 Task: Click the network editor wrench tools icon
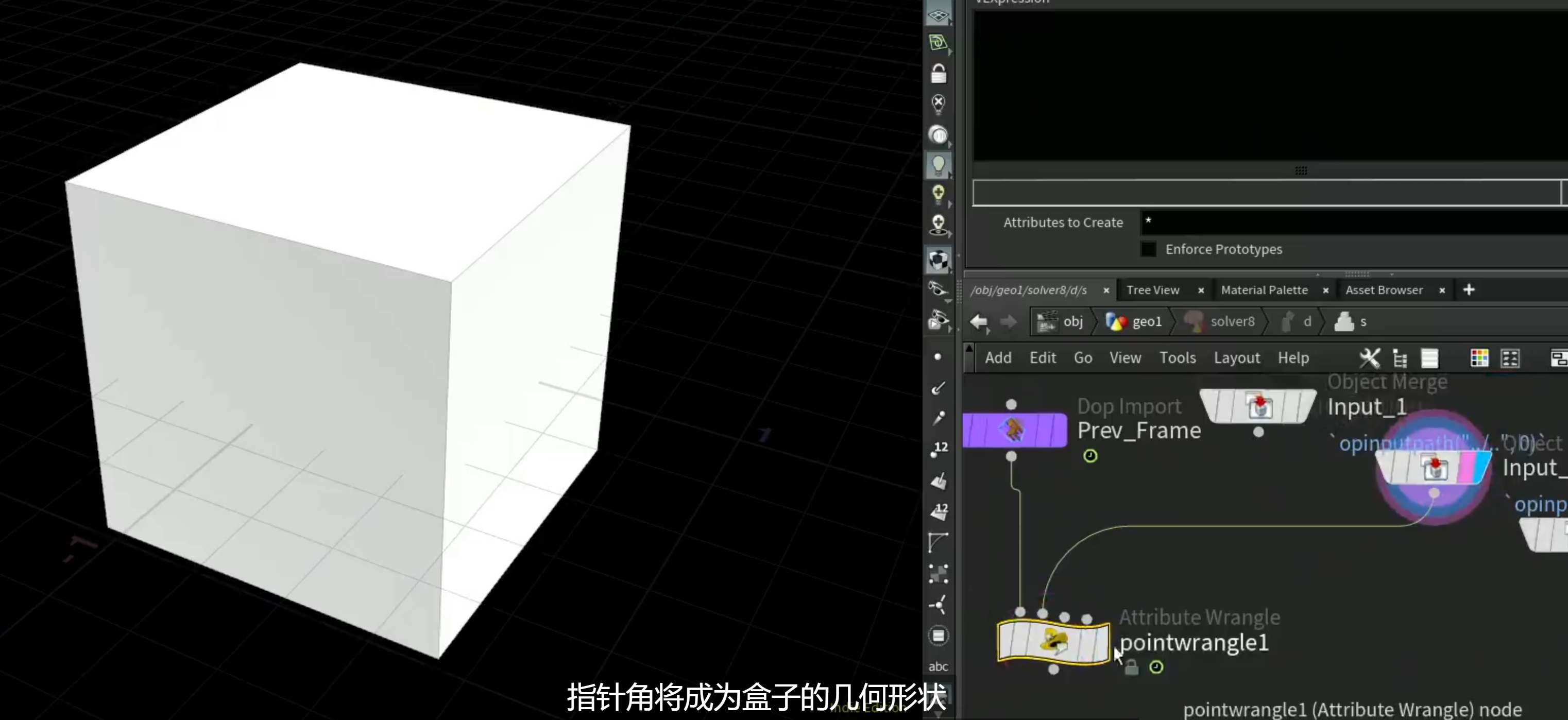click(1370, 358)
